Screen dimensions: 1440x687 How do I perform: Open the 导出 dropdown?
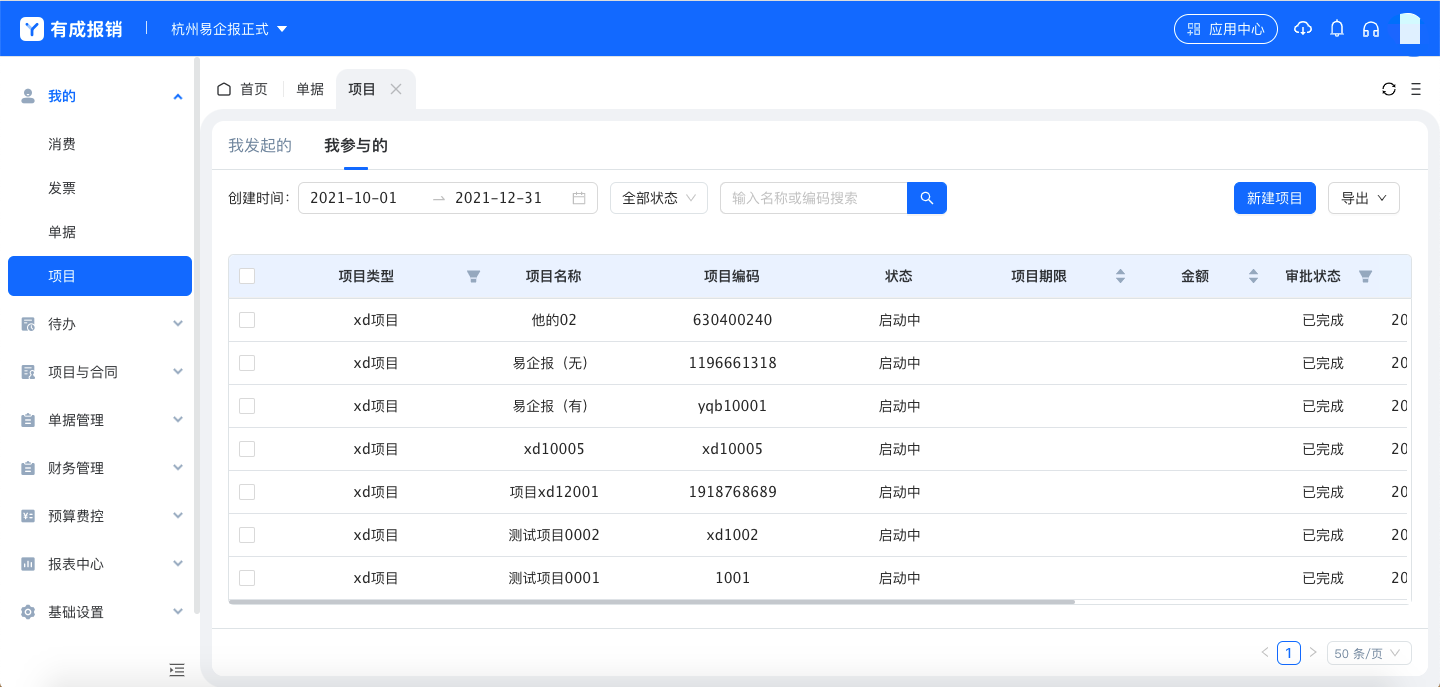point(1364,198)
